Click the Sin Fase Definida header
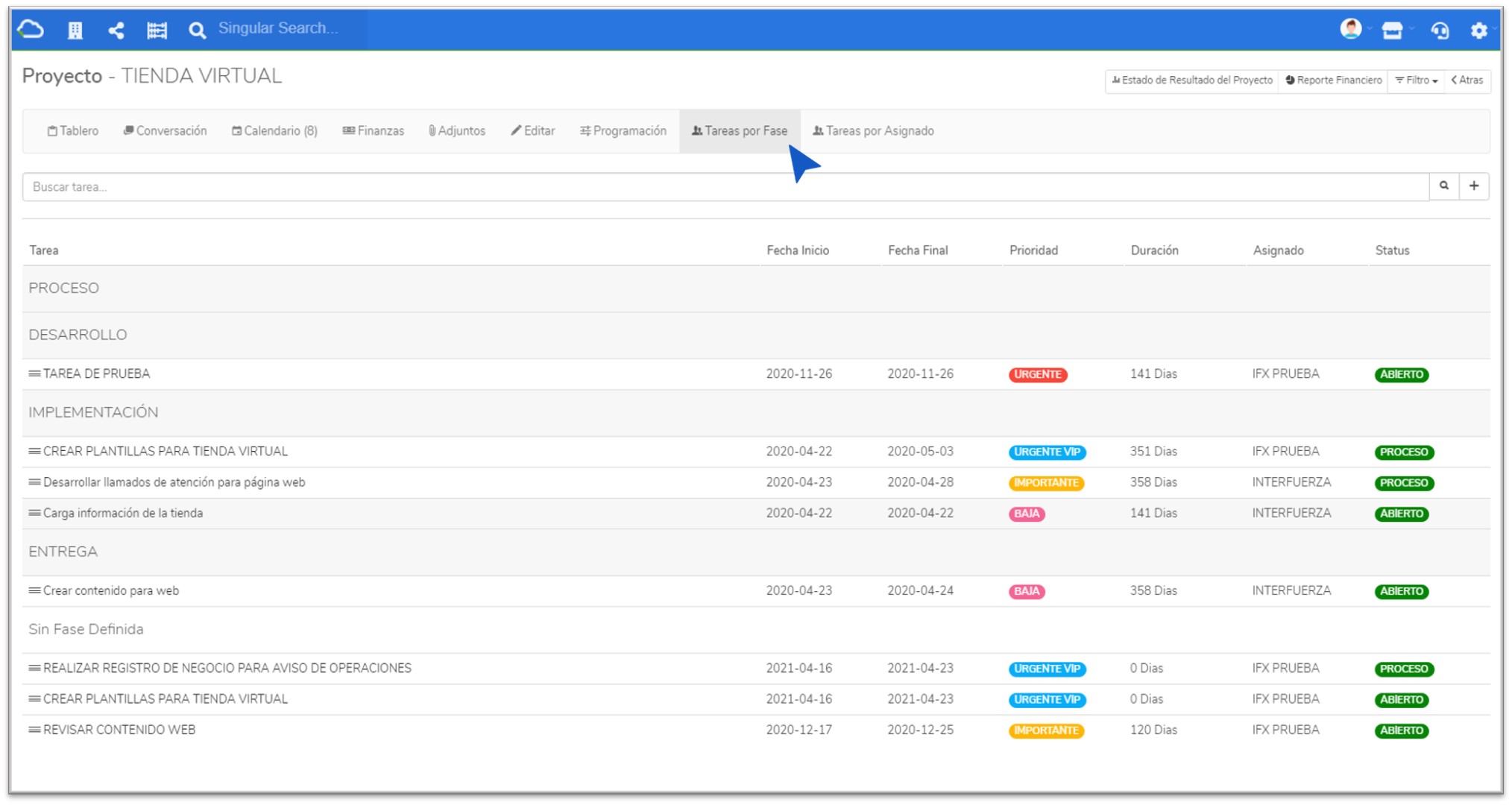 pos(86,629)
